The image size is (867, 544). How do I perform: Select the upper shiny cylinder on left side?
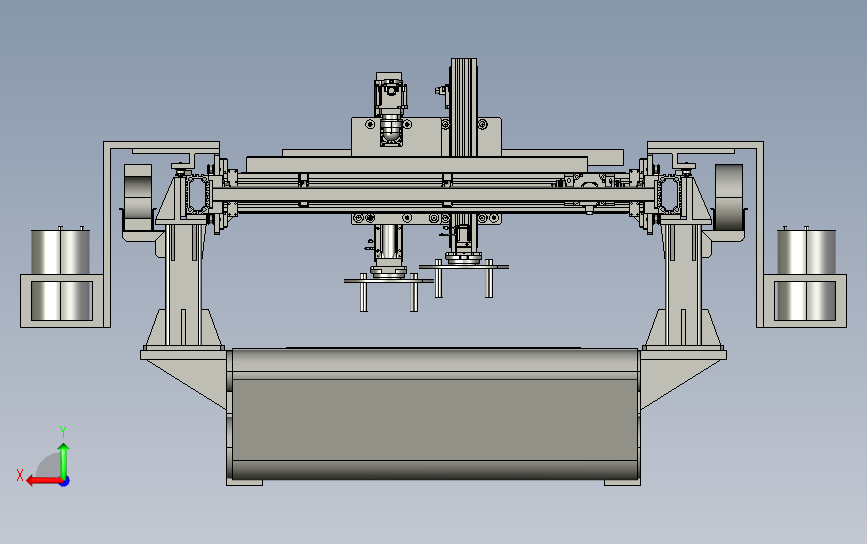point(60,252)
